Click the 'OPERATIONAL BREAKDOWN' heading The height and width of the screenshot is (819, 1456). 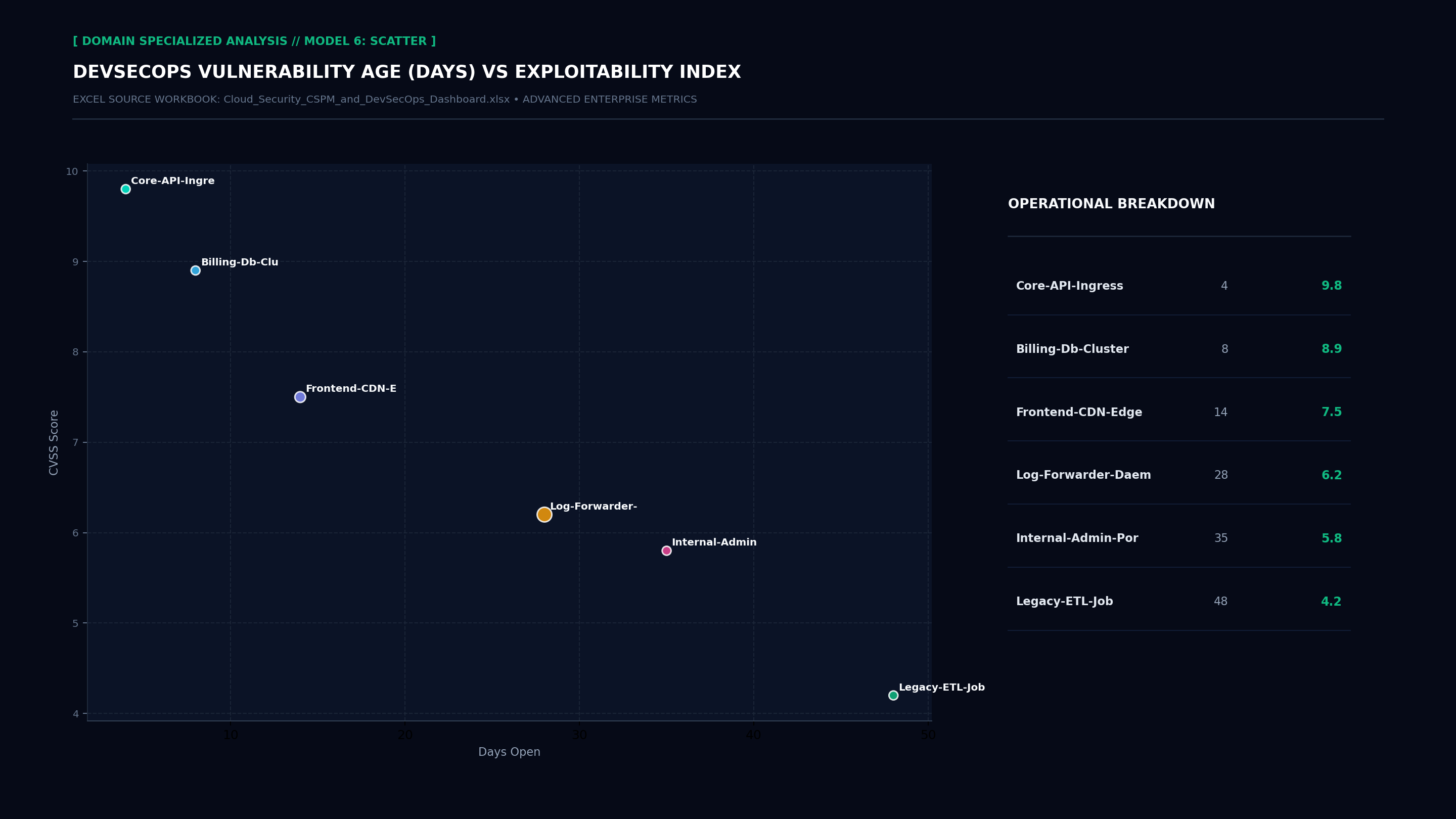pos(1111,204)
